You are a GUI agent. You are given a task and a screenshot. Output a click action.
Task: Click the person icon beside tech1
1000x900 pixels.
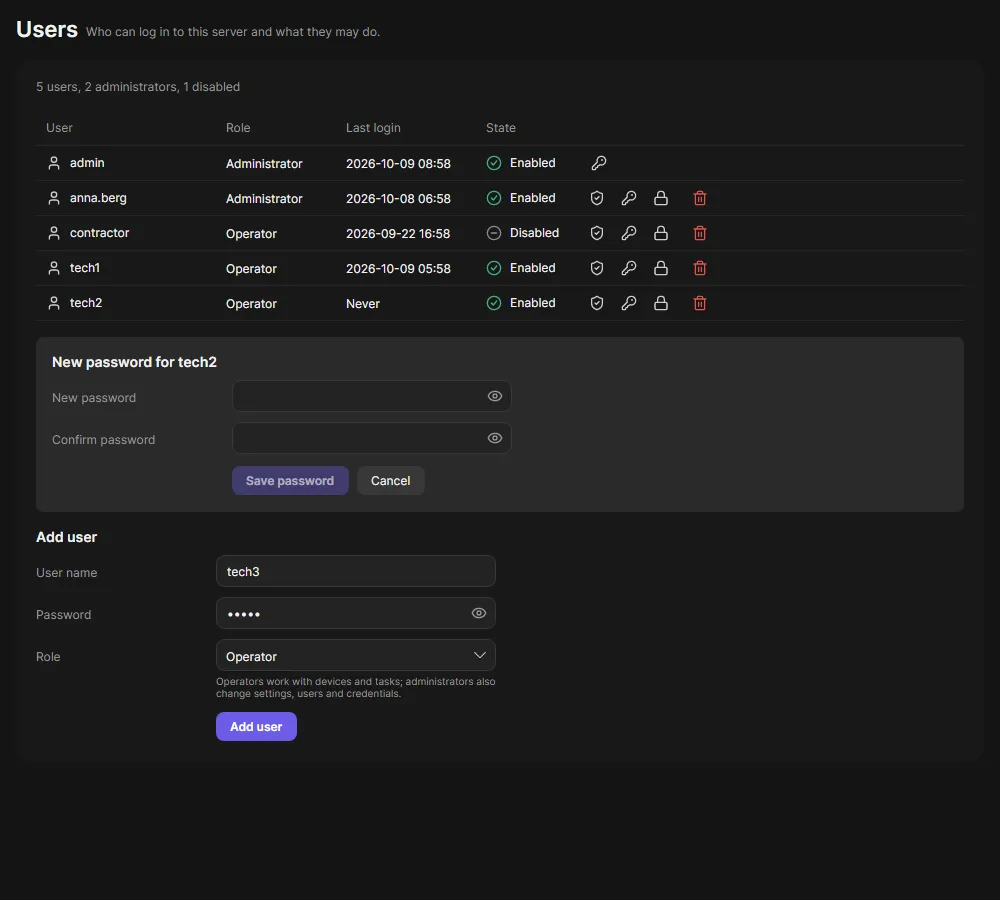pyautogui.click(x=54, y=269)
